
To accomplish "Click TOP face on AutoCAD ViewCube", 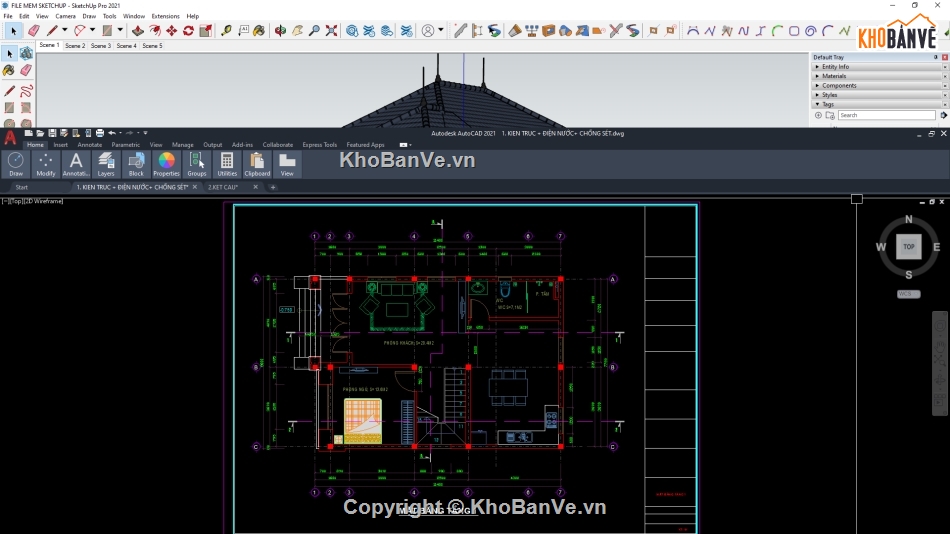I will click(909, 247).
